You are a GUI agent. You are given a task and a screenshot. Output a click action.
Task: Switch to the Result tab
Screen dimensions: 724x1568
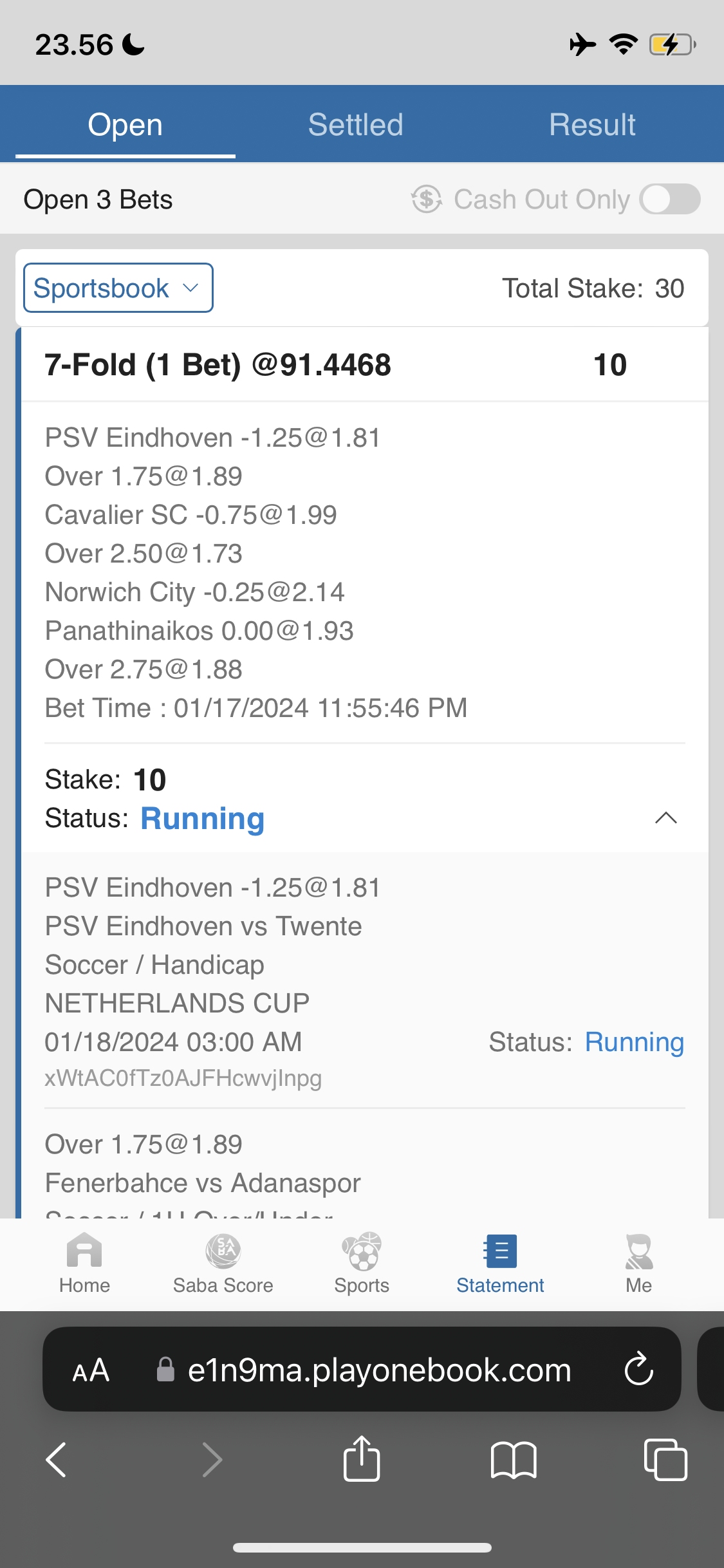(592, 124)
